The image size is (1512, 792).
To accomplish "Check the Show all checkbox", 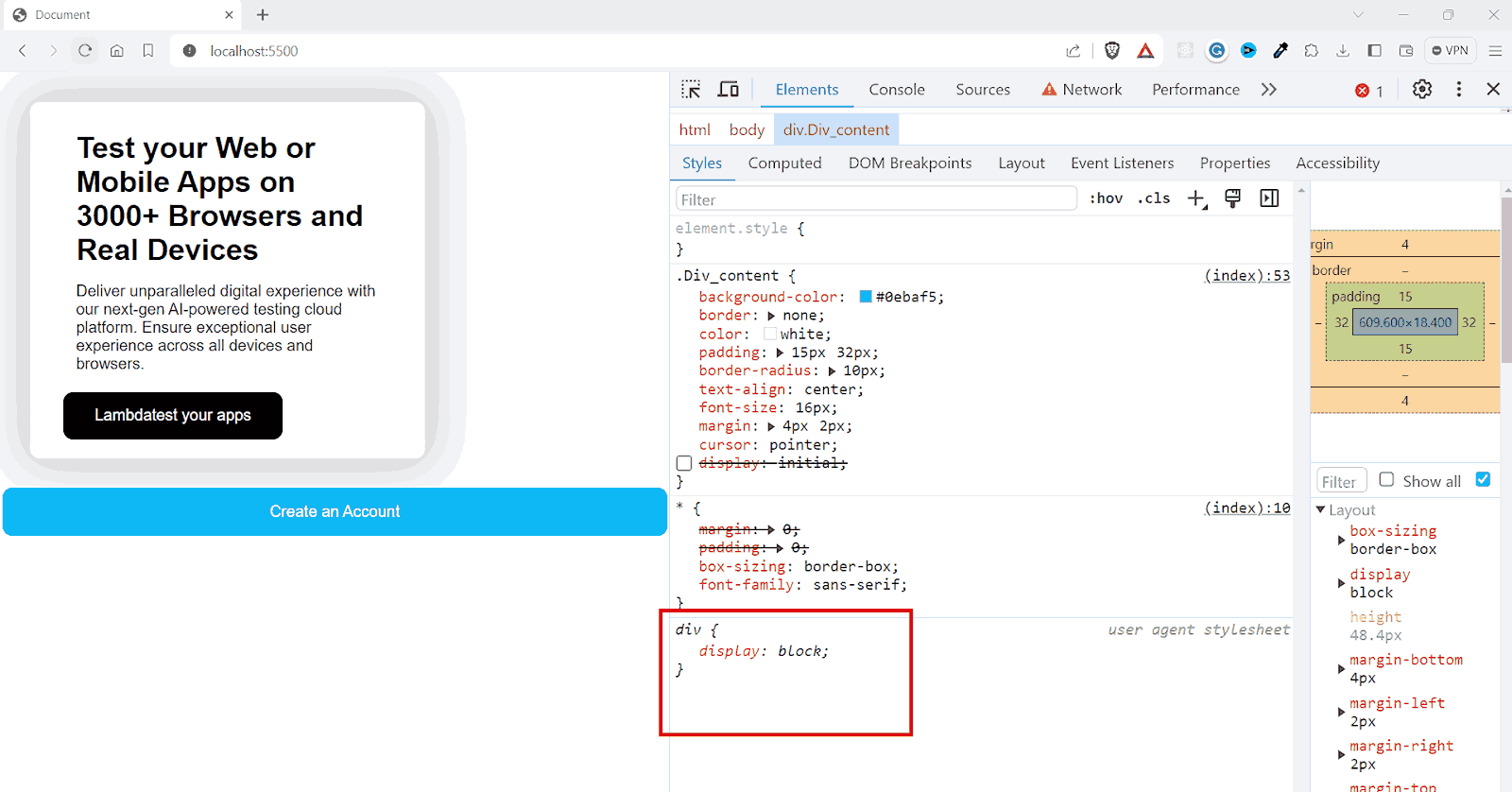I will click(1386, 479).
